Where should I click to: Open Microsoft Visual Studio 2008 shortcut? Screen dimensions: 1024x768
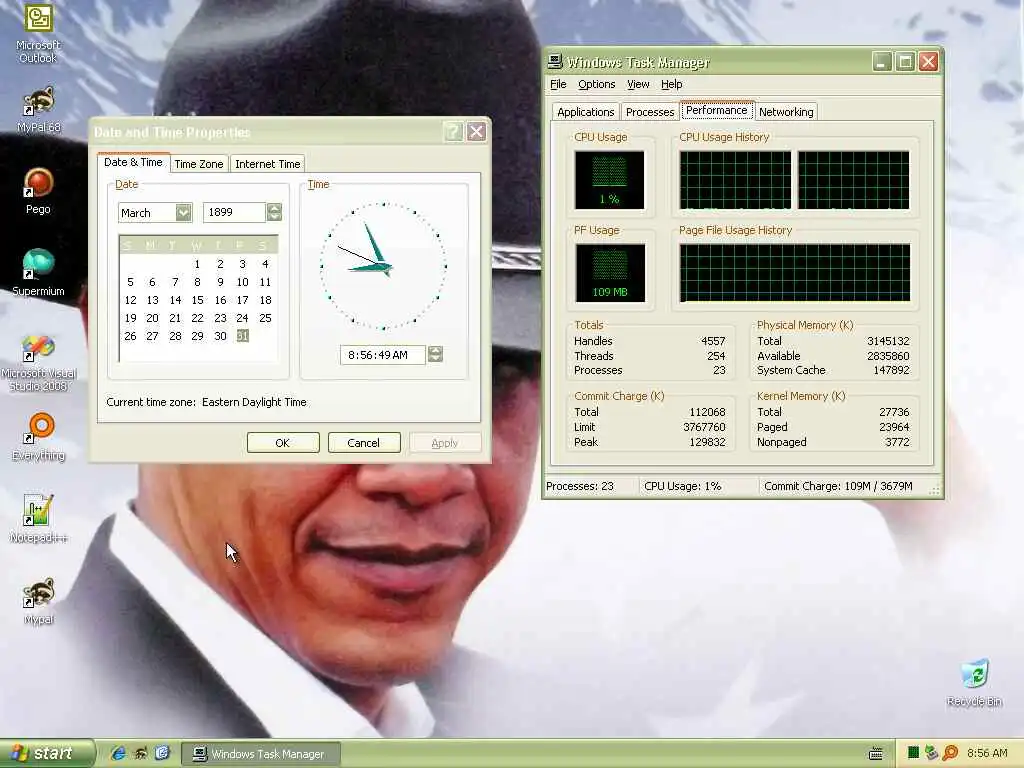click(x=38, y=363)
